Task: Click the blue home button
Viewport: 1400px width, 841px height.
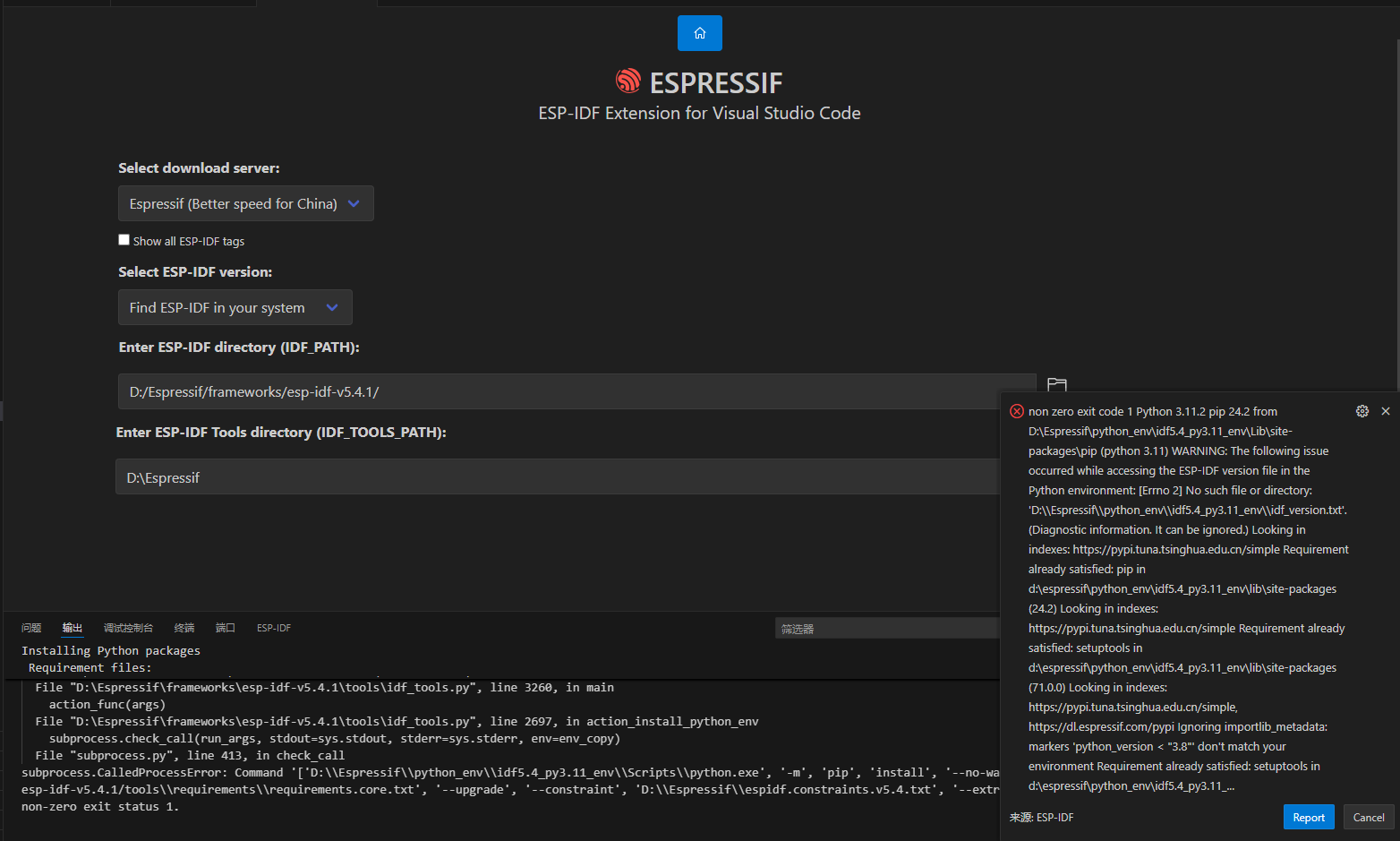Action: coord(699,33)
